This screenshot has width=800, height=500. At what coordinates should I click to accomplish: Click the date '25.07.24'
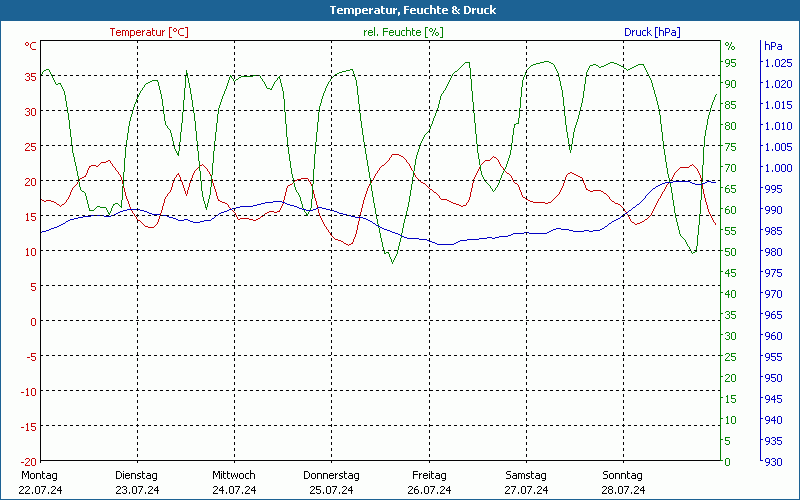pos(331,490)
